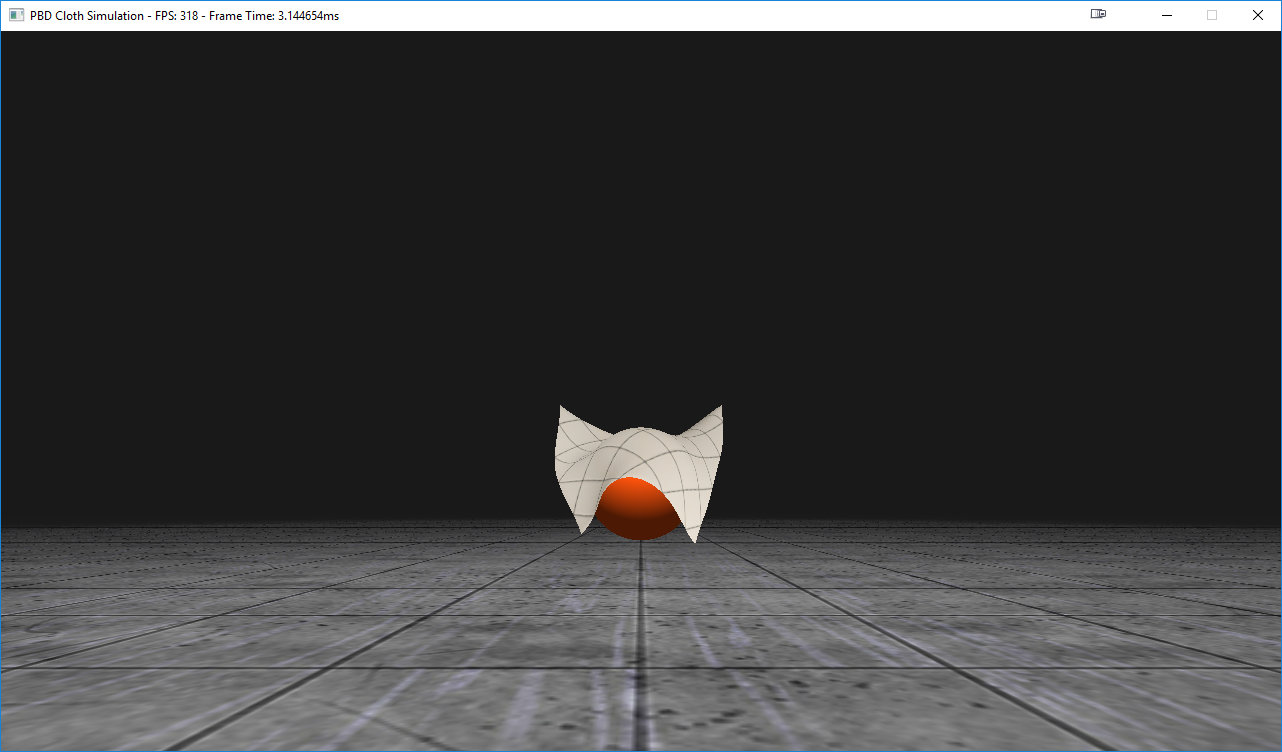Click the remote session icon in the title bar

click(1098, 15)
